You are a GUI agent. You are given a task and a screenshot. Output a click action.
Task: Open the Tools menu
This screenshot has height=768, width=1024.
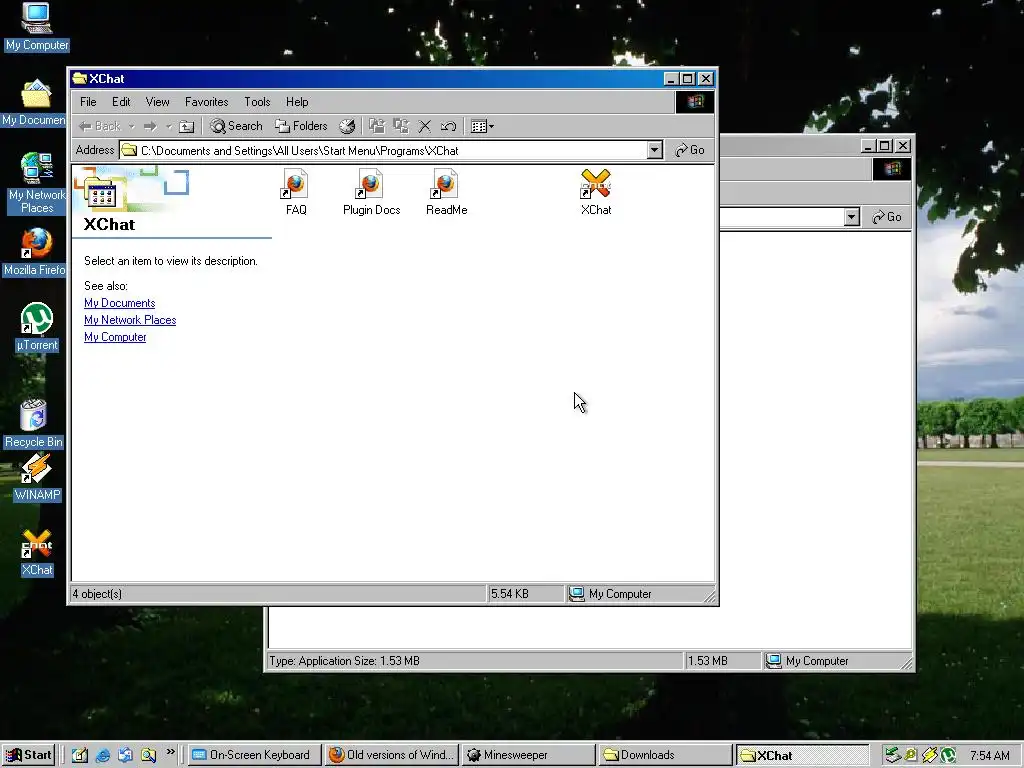click(257, 102)
